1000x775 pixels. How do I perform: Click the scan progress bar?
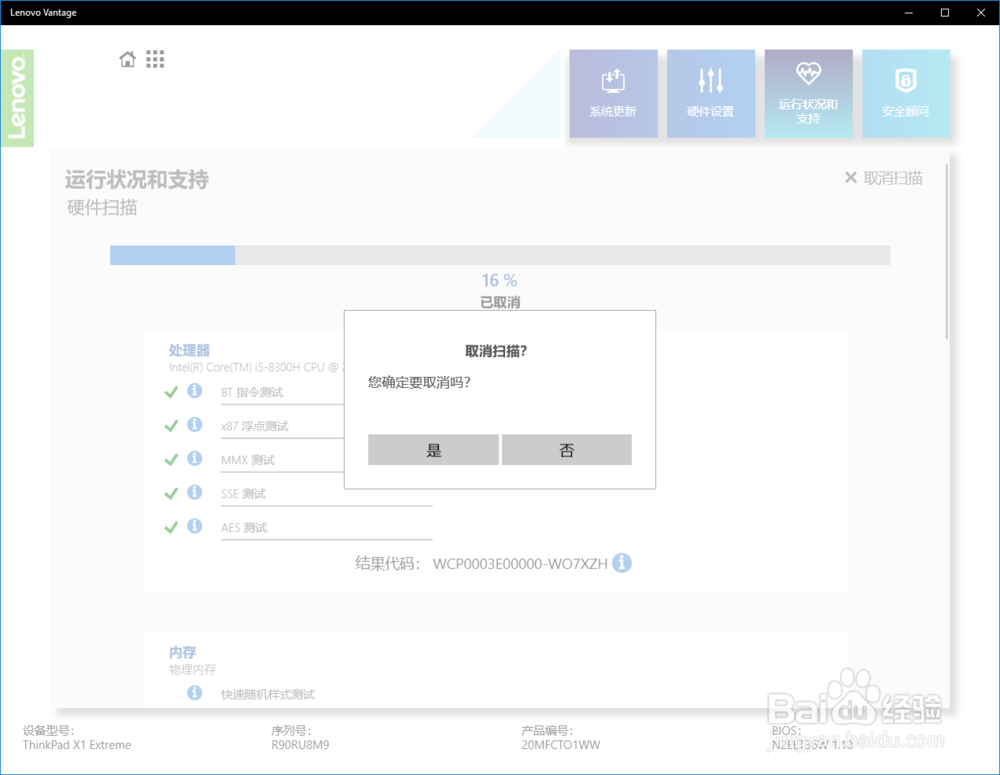[x=500, y=255]
